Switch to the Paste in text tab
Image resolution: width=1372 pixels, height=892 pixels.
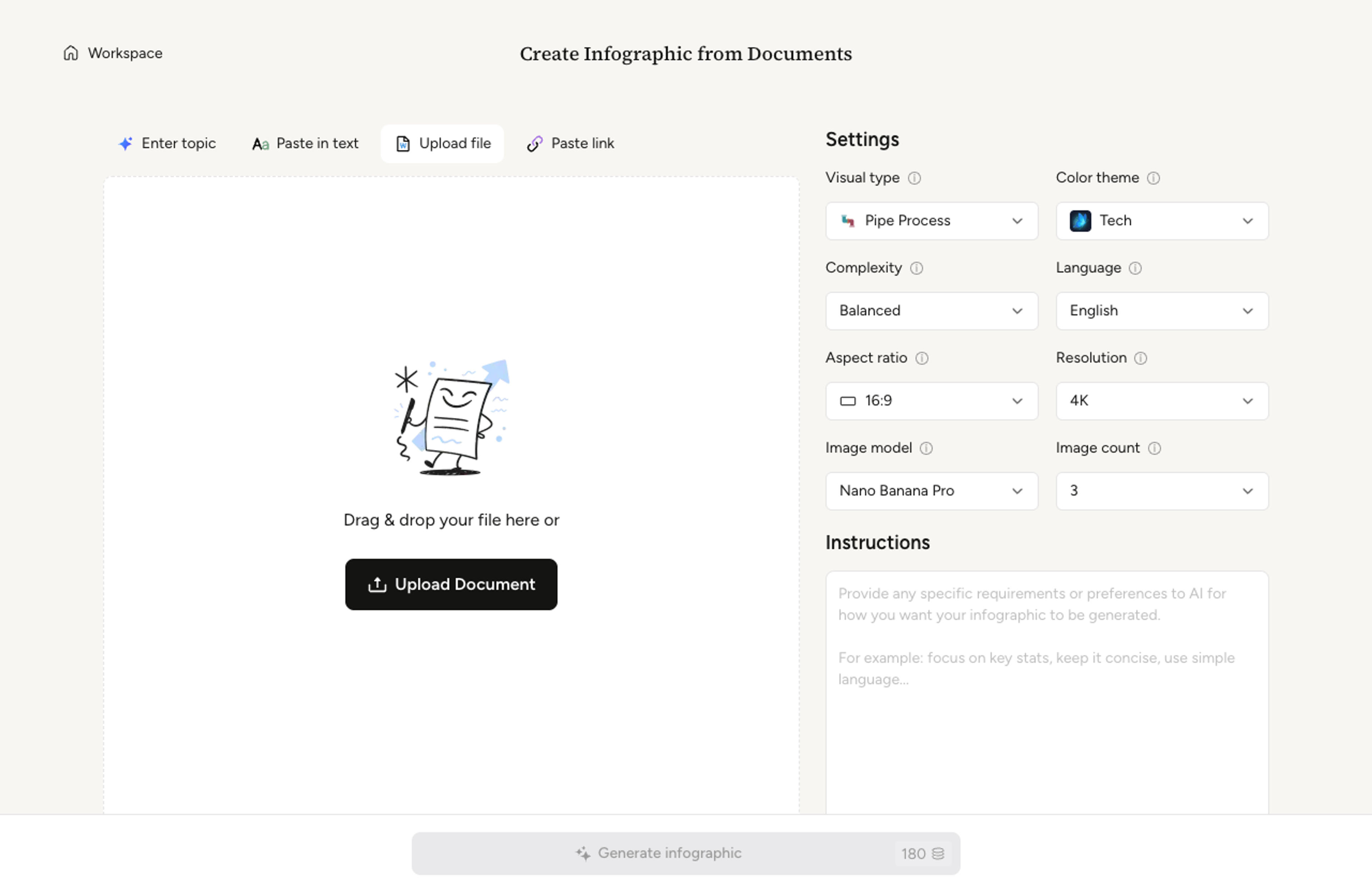(x=305, y=143)
